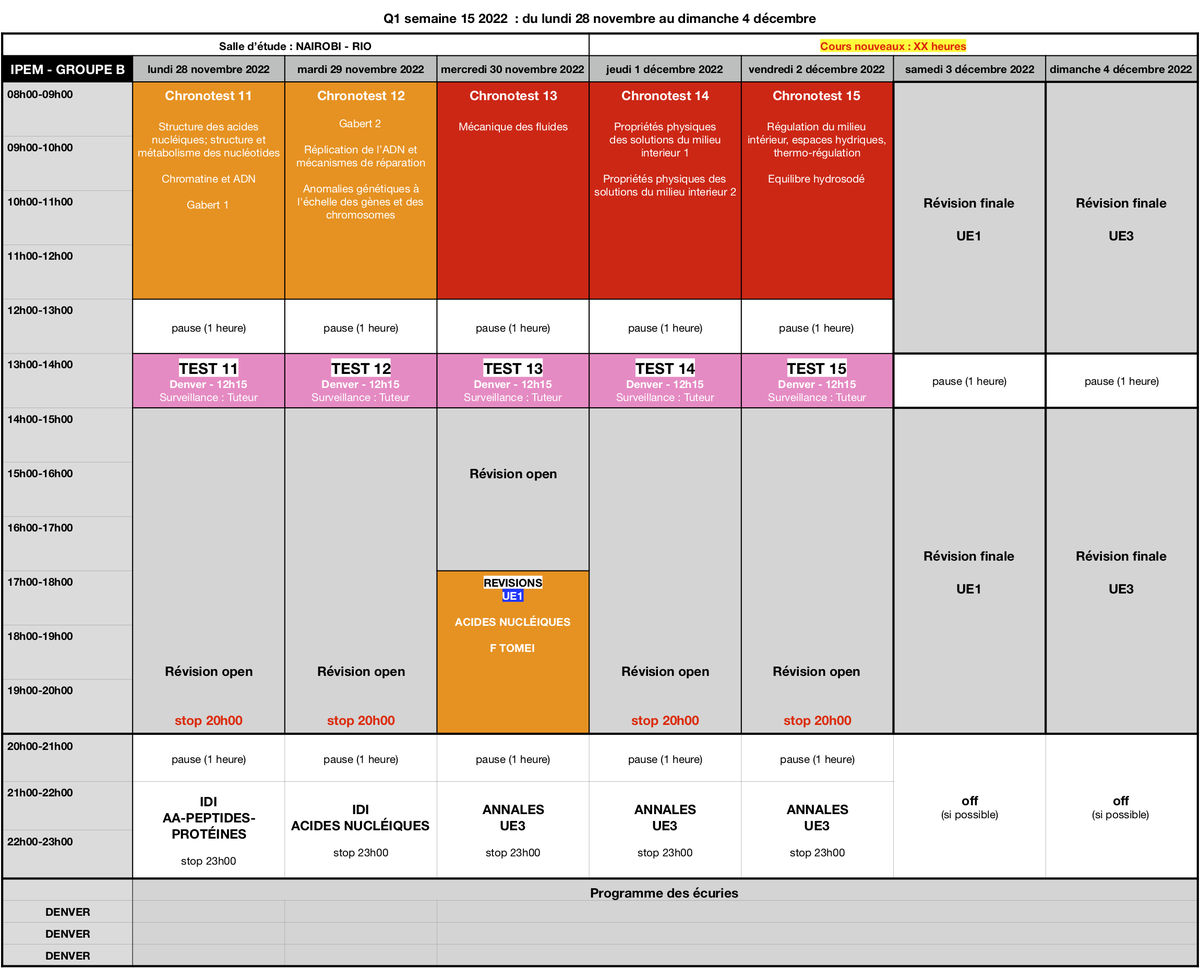Select the Chronotest 13 block
This screenshot has height=969, width=1200.
[513, 190]
